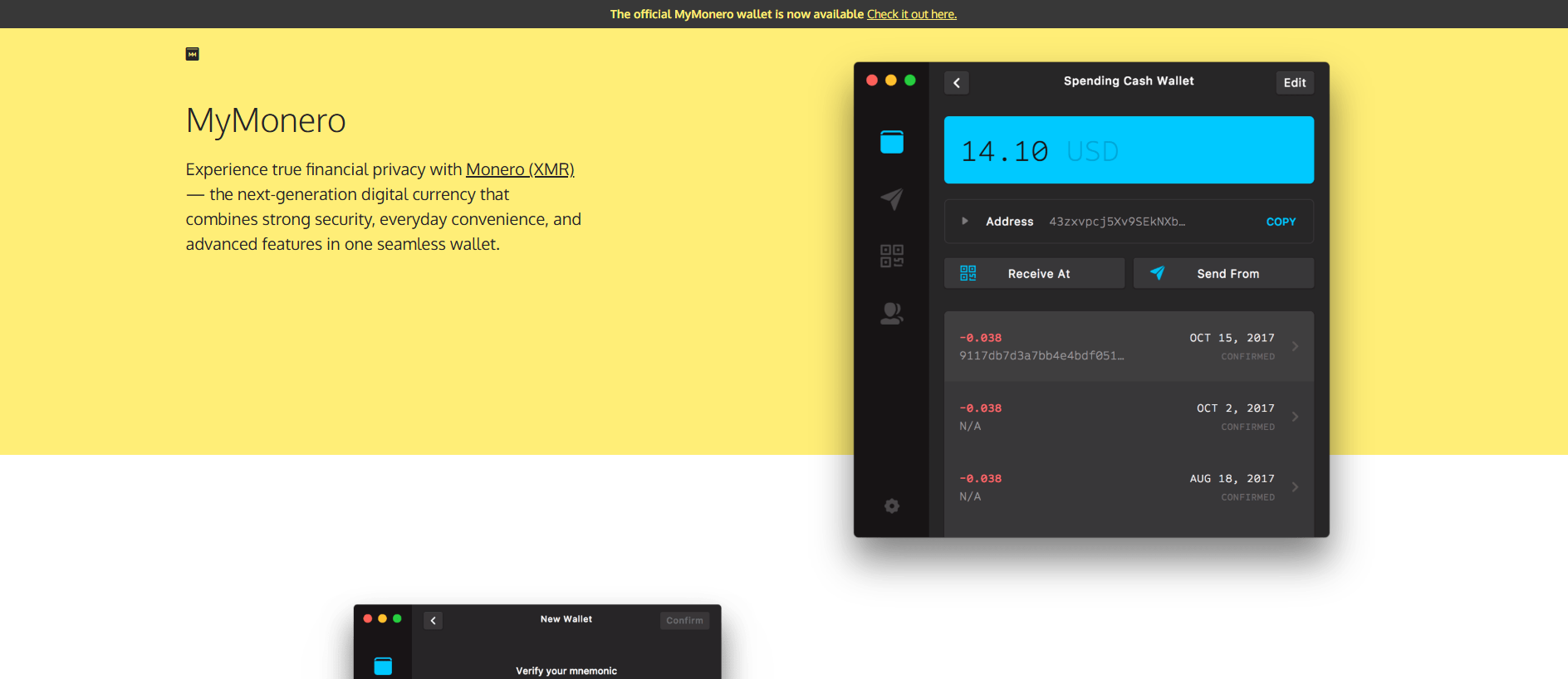1568x679 pixels.
Task: Click the paper plane icon on Send From
Action: (x=1157, y=273)
